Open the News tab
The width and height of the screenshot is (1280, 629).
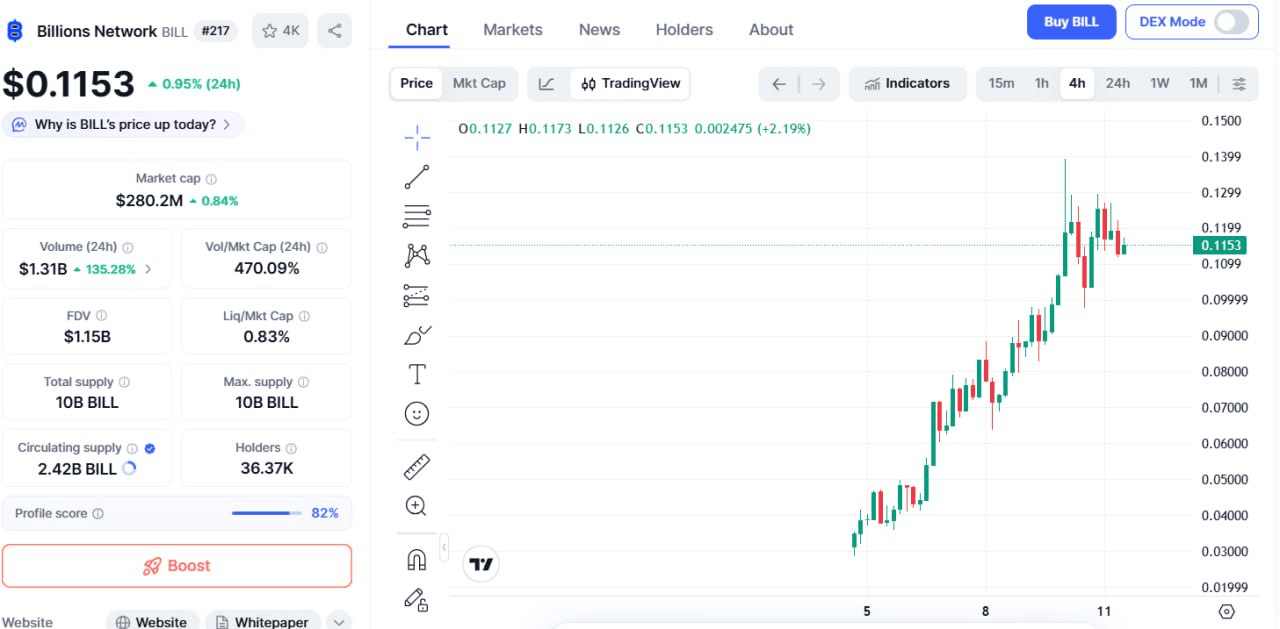pos(599,30)
